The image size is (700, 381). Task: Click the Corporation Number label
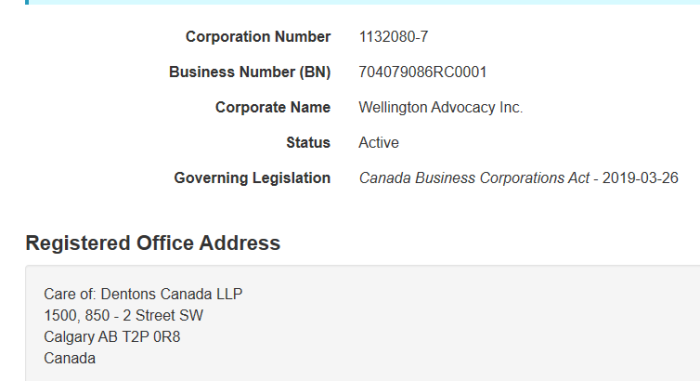[258, 37]
